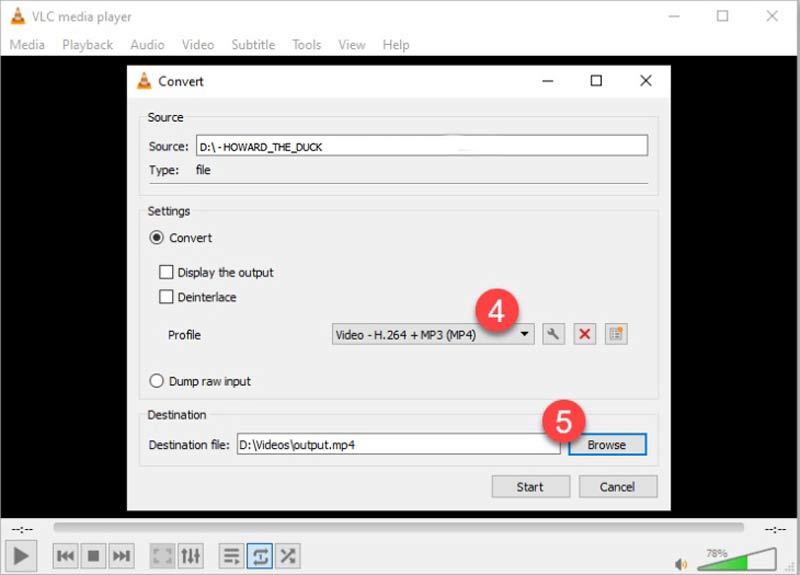Close the Convert dialog
800x575 pixels.
click(x=646, y=81)
